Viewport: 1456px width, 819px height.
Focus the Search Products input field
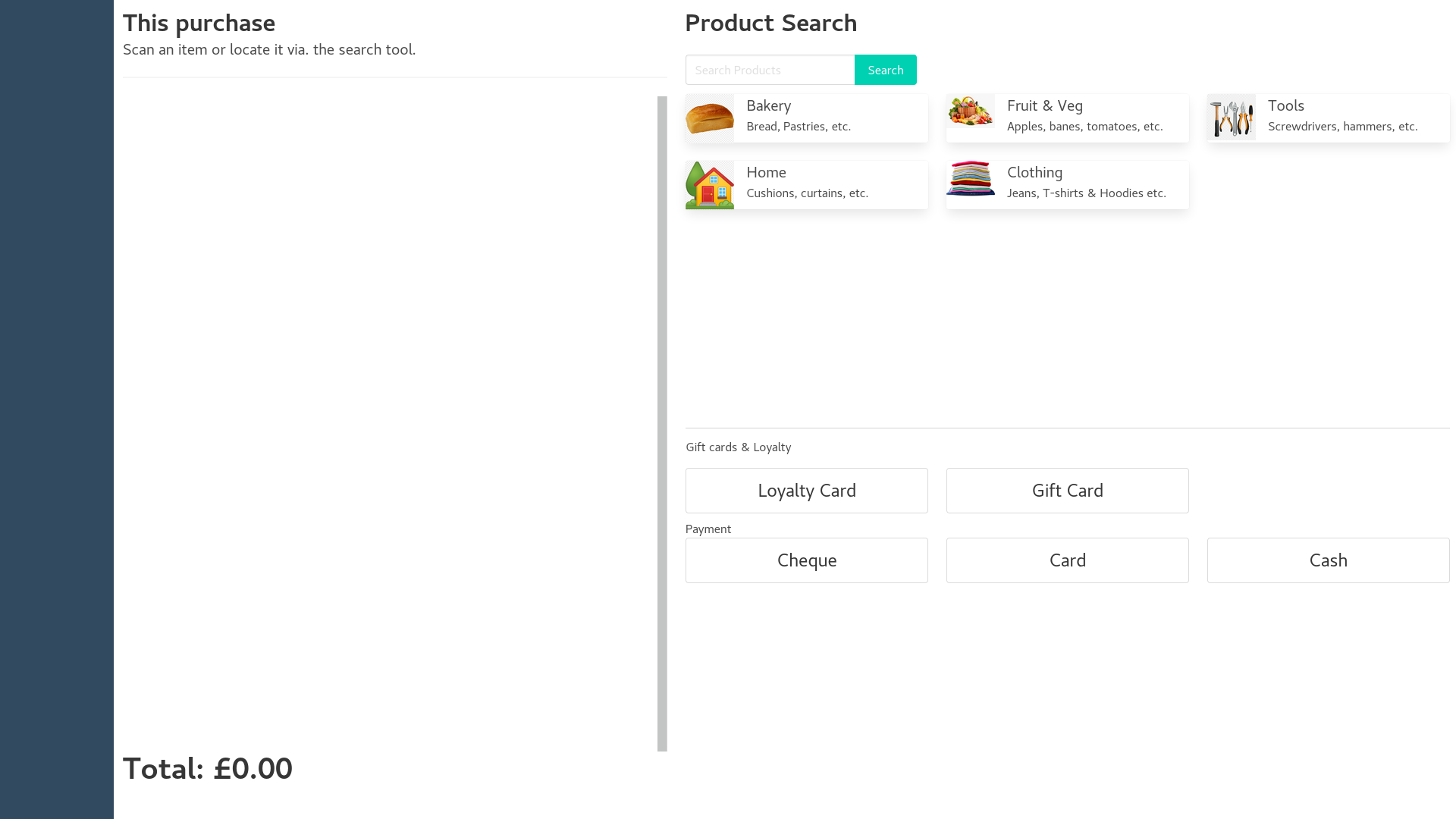[770, 70]
